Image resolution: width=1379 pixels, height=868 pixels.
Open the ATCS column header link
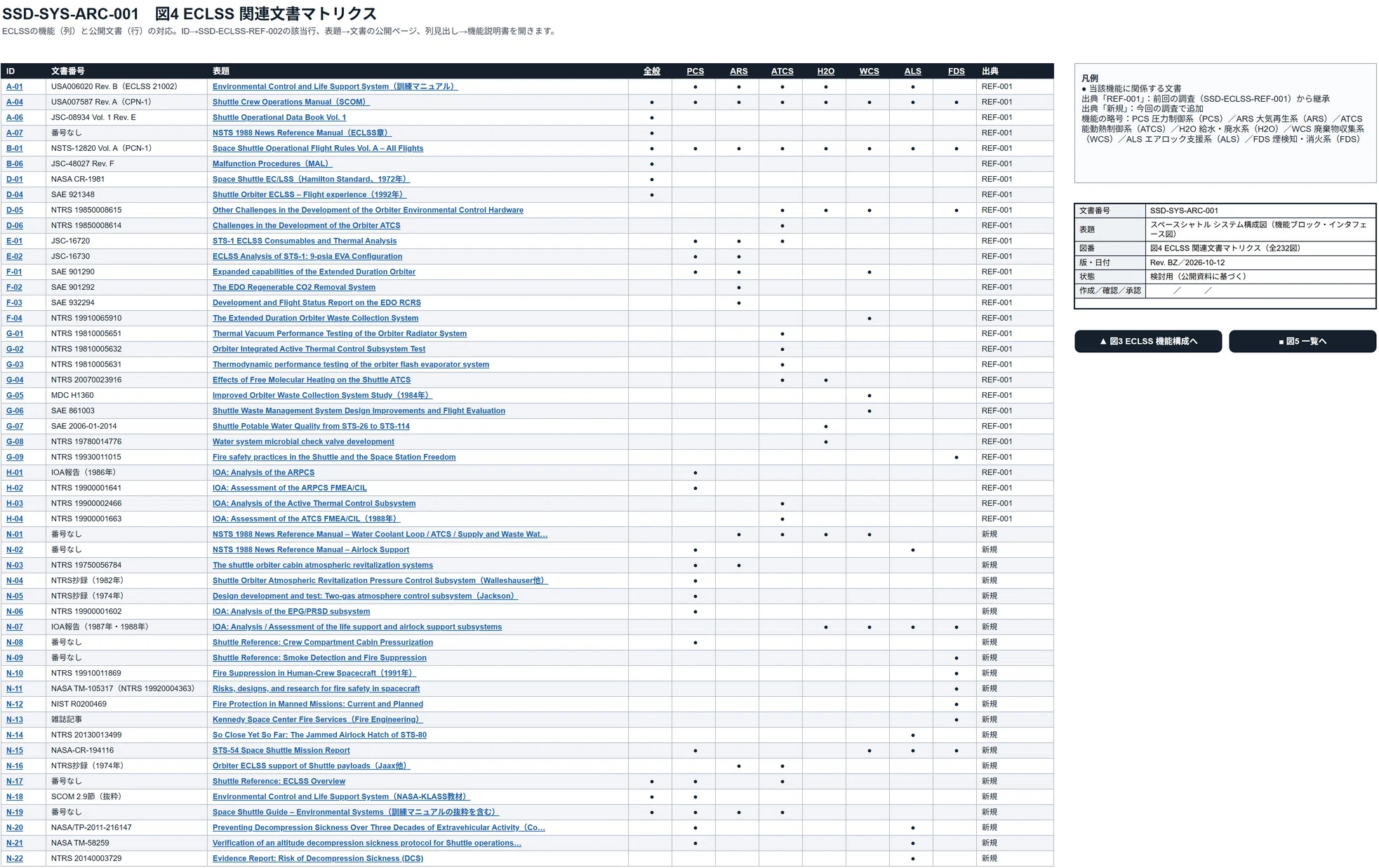[782, 71]
